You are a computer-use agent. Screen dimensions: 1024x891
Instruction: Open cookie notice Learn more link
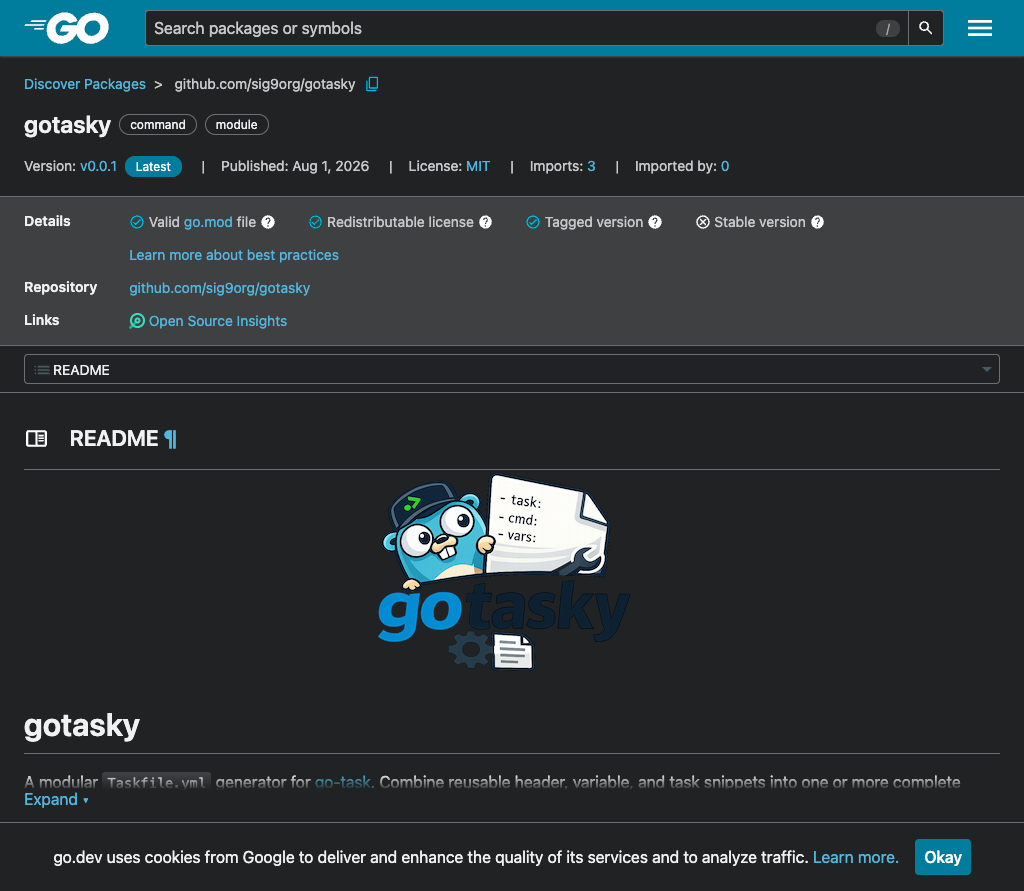[856, 857]
